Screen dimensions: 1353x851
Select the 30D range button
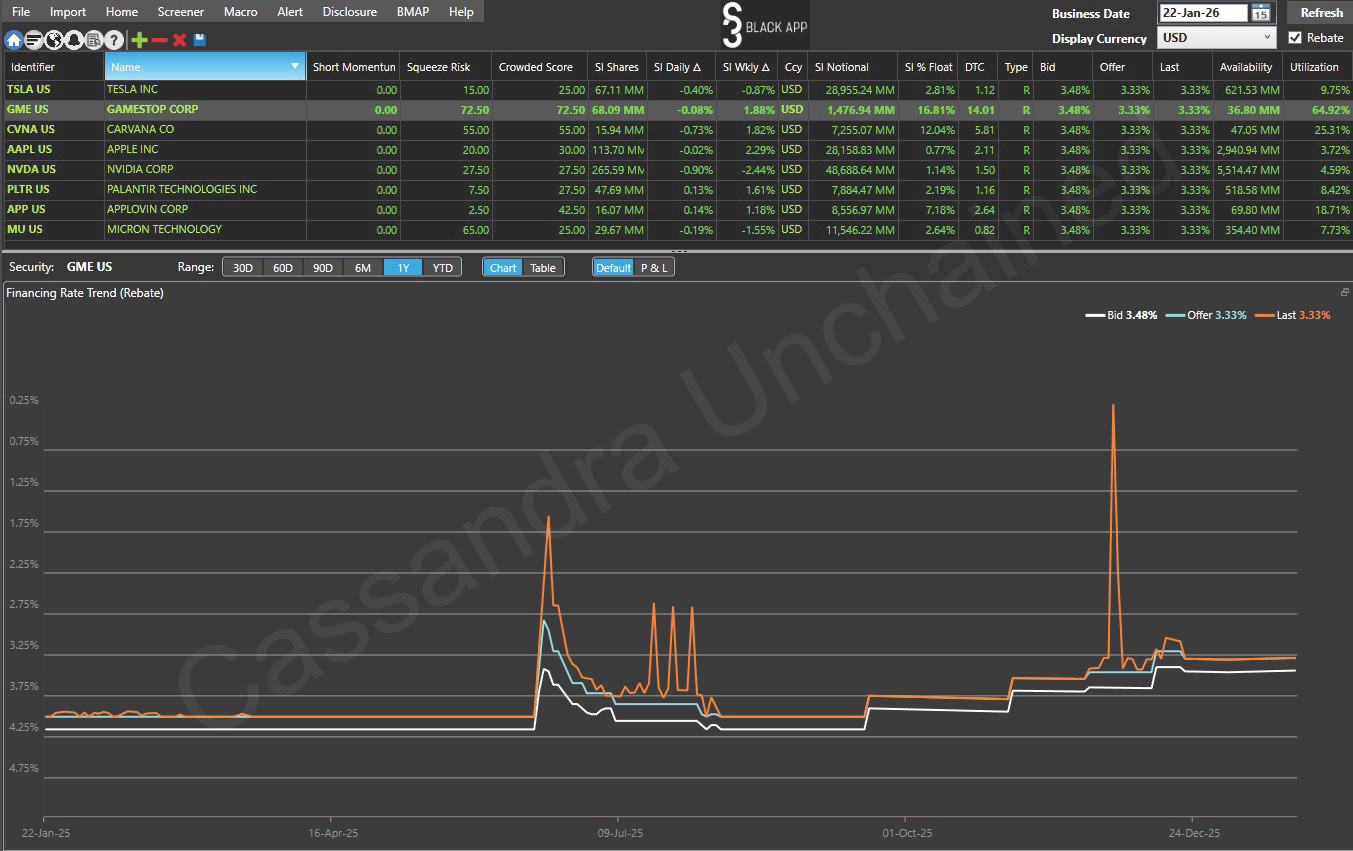coord(243,267)
